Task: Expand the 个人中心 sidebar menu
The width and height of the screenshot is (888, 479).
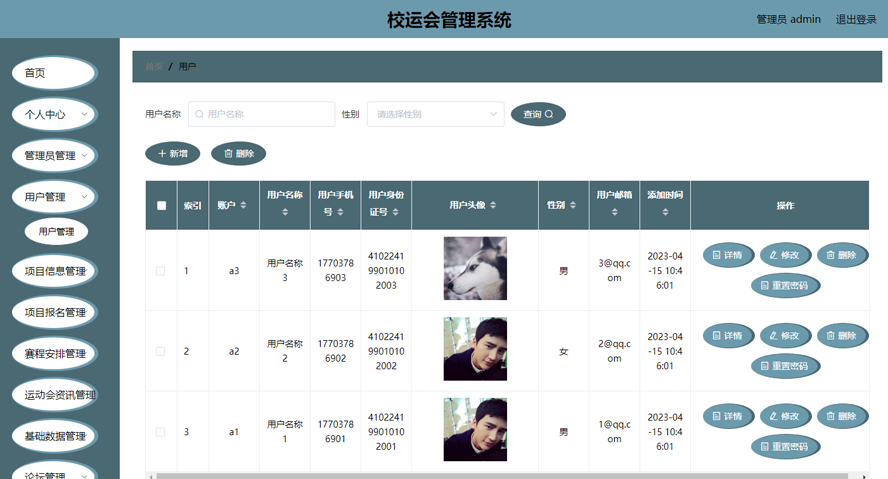Action: (54, 114)
